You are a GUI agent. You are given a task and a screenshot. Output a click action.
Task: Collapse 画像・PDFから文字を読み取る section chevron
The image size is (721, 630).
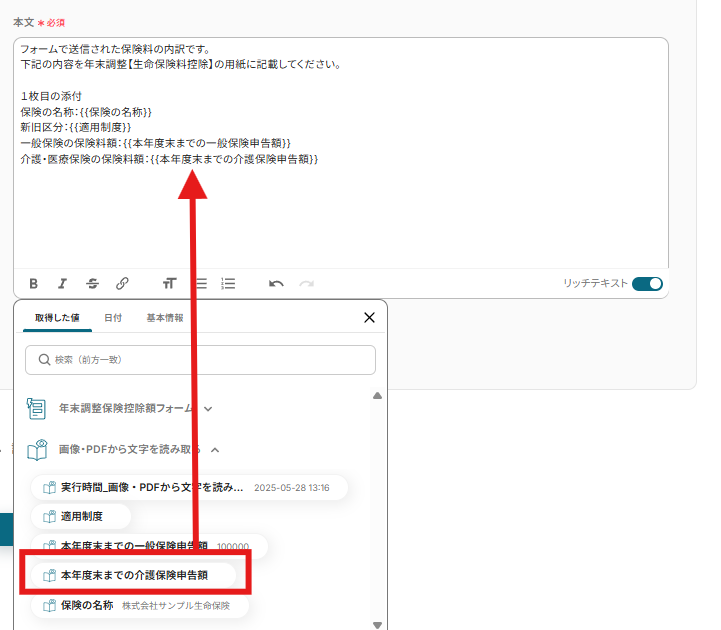click(215, 450)
